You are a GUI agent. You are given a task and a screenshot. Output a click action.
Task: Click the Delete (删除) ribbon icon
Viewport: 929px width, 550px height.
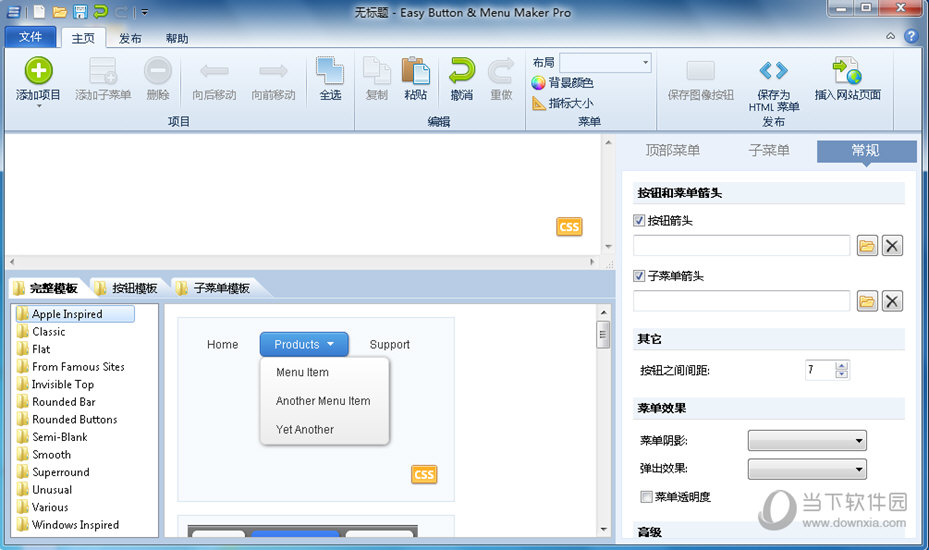158,71
